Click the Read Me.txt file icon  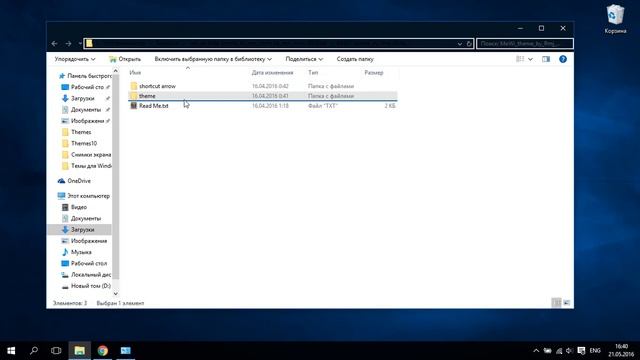click(x=133, y=106)
